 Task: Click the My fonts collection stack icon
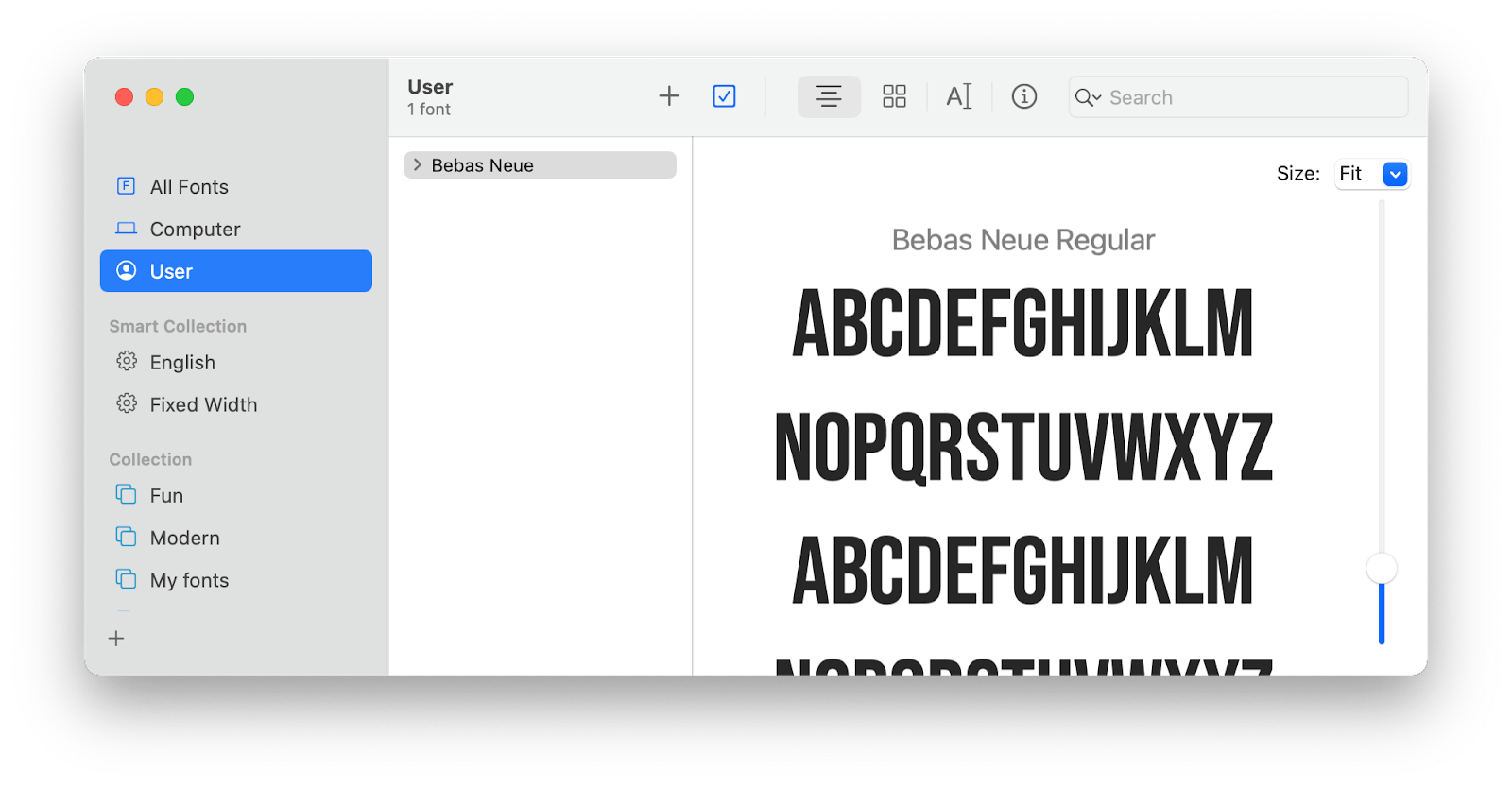[126, 578]
